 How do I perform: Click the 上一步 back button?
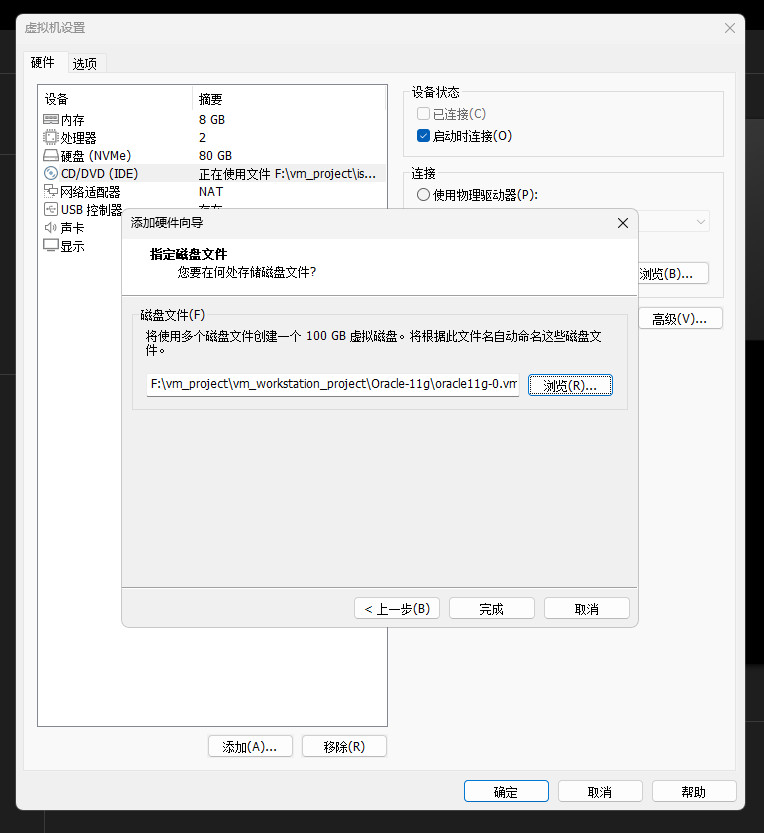[x=397, y=609]
